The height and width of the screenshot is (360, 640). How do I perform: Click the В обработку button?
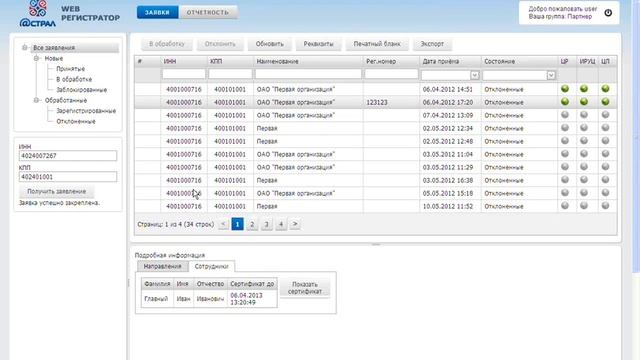(x=167, y=44)
